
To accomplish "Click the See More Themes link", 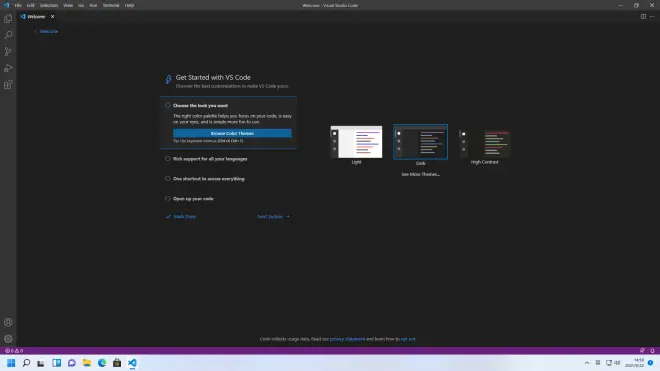I will point(420,174).
